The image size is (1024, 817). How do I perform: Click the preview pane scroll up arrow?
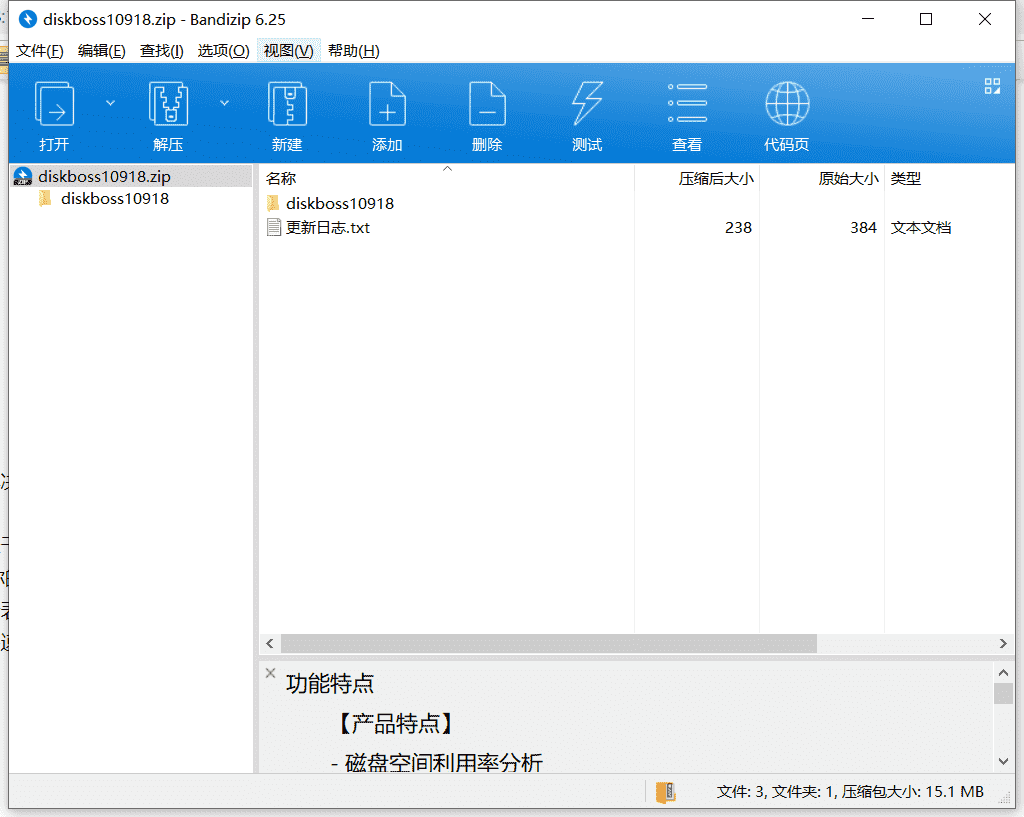1004,672
